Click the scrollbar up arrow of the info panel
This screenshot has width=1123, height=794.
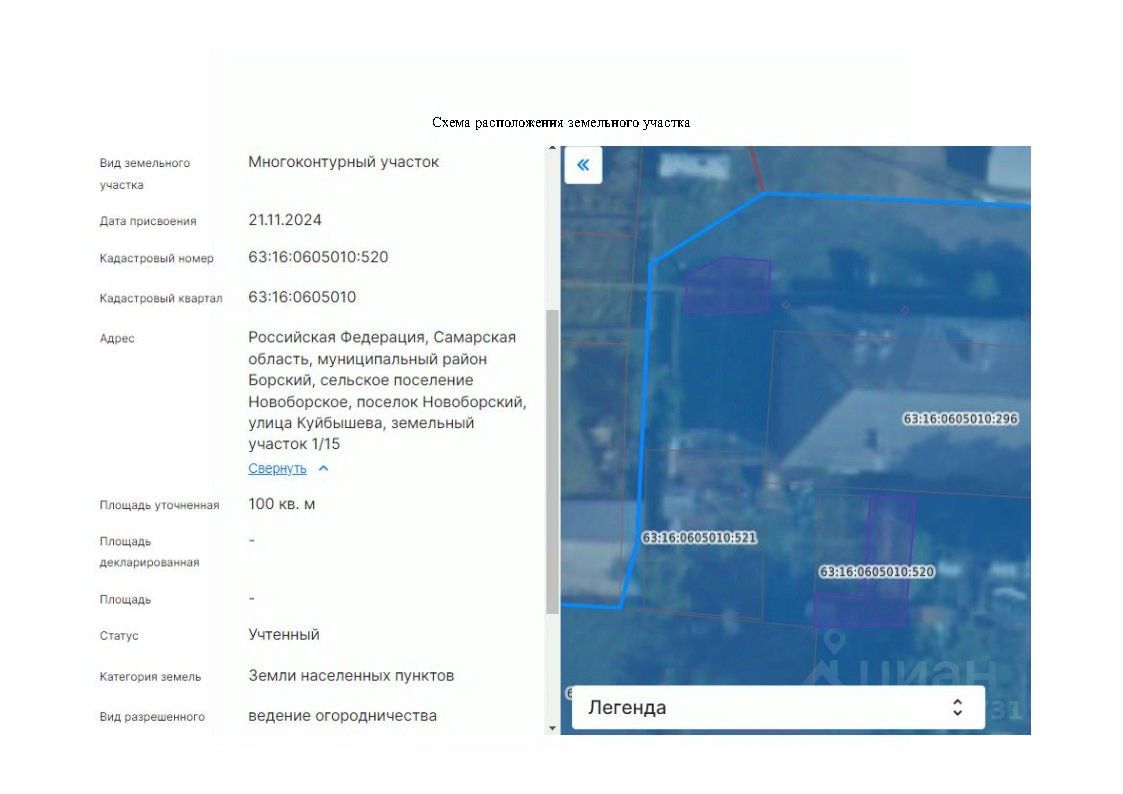551,148
